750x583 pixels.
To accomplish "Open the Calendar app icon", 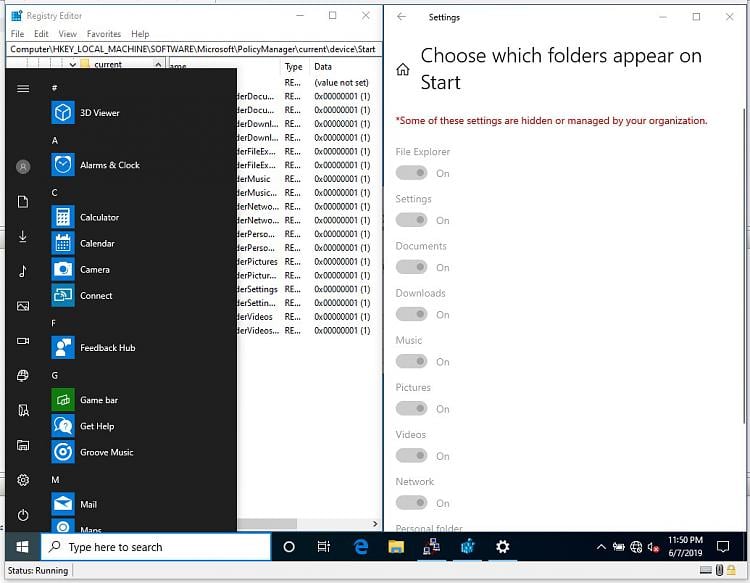I will [x=63, y=243].
